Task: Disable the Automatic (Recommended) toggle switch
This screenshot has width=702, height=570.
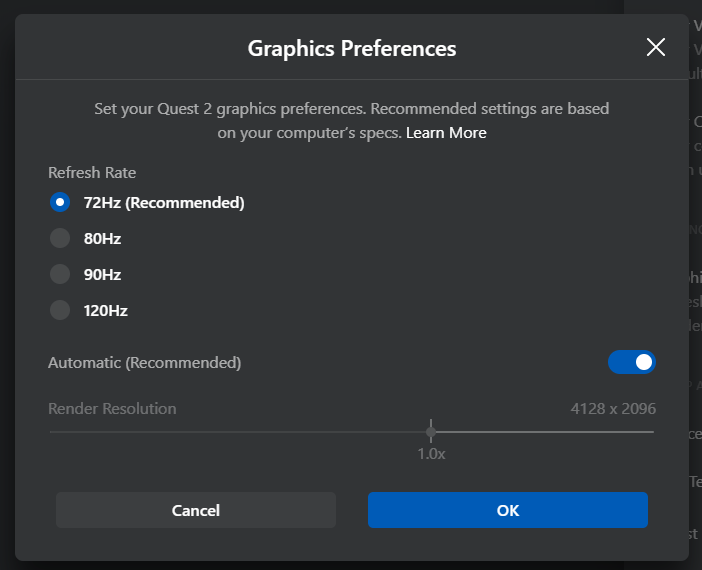Action: click(x=632, y=362)
